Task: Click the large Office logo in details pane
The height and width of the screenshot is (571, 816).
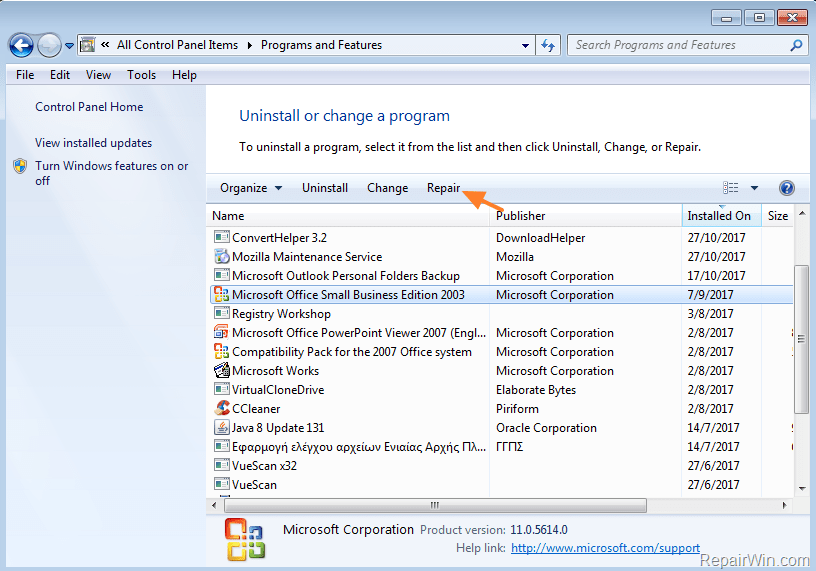Action: 245,539
